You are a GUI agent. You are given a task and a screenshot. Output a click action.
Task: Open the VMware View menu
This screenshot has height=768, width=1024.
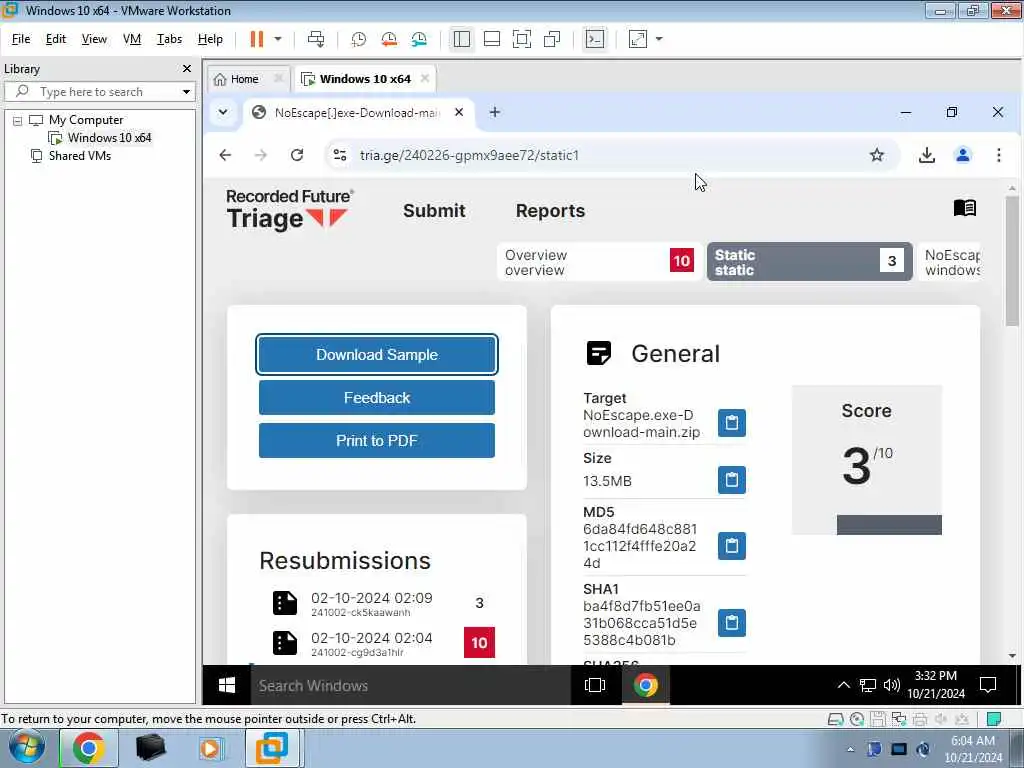94,39
